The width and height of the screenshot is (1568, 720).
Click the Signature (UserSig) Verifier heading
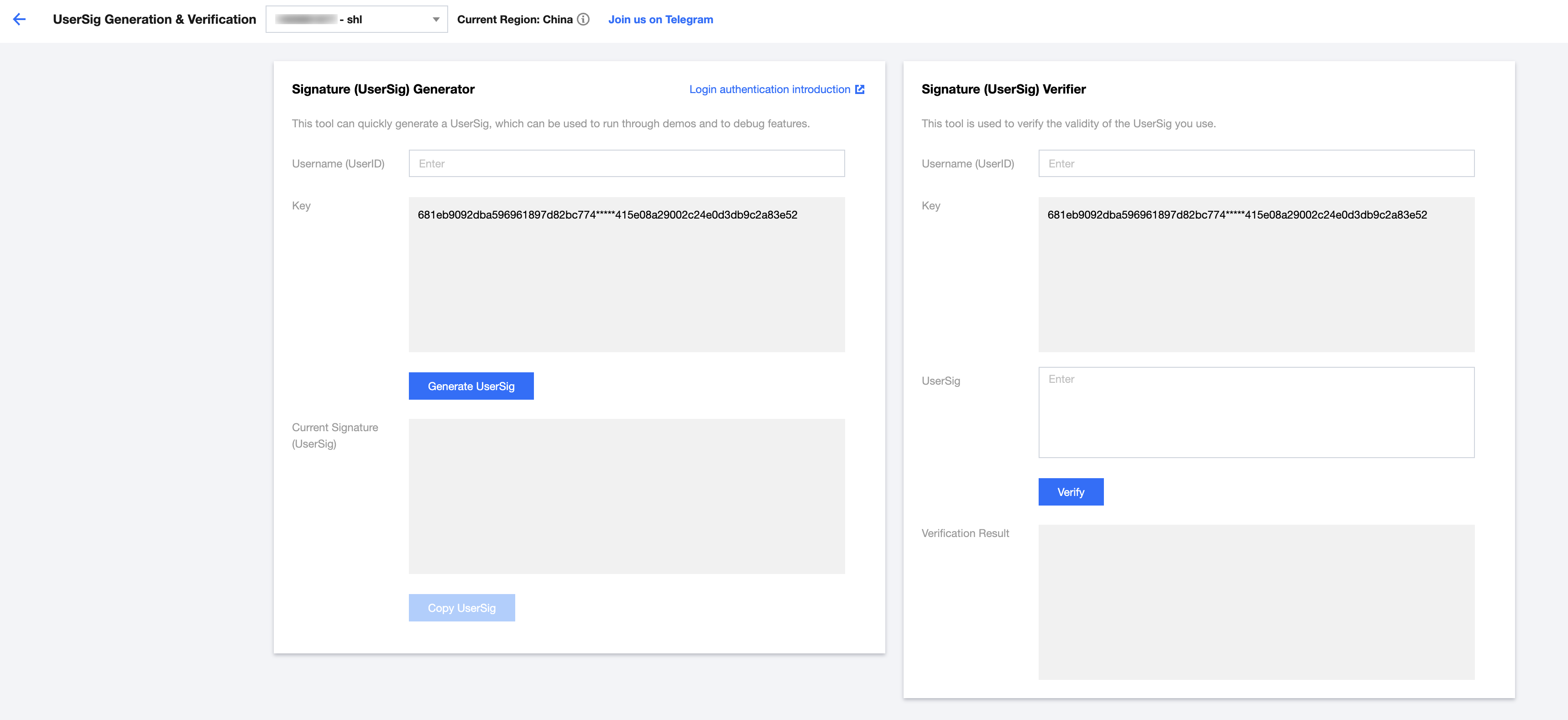coord(1003,89)
